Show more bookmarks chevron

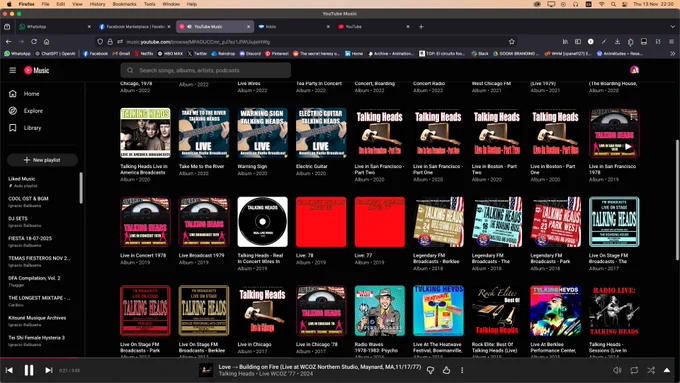coord(673,54)
